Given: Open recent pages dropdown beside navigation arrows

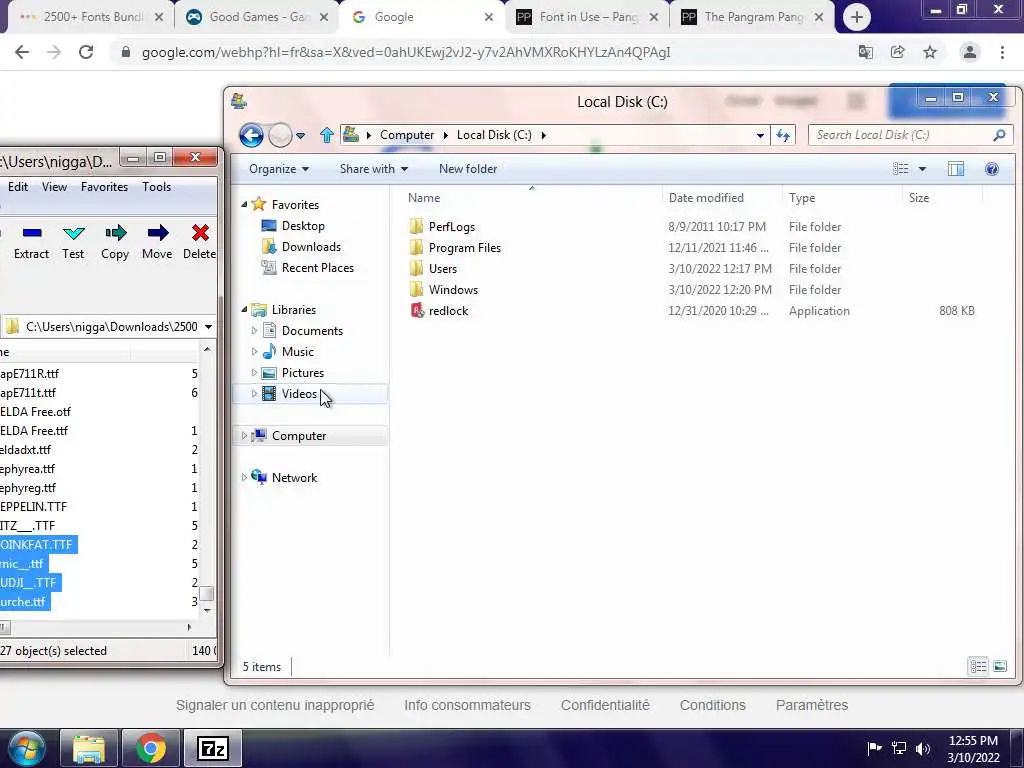Looking at the screenshot, I should 300,136.
